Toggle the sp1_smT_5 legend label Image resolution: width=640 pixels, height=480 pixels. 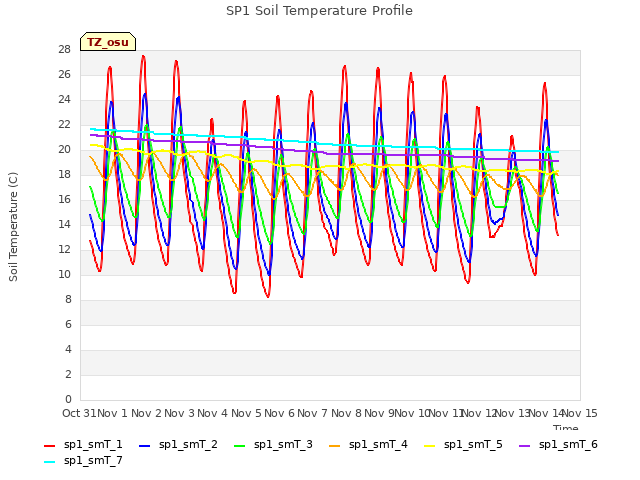coord(473,444)
